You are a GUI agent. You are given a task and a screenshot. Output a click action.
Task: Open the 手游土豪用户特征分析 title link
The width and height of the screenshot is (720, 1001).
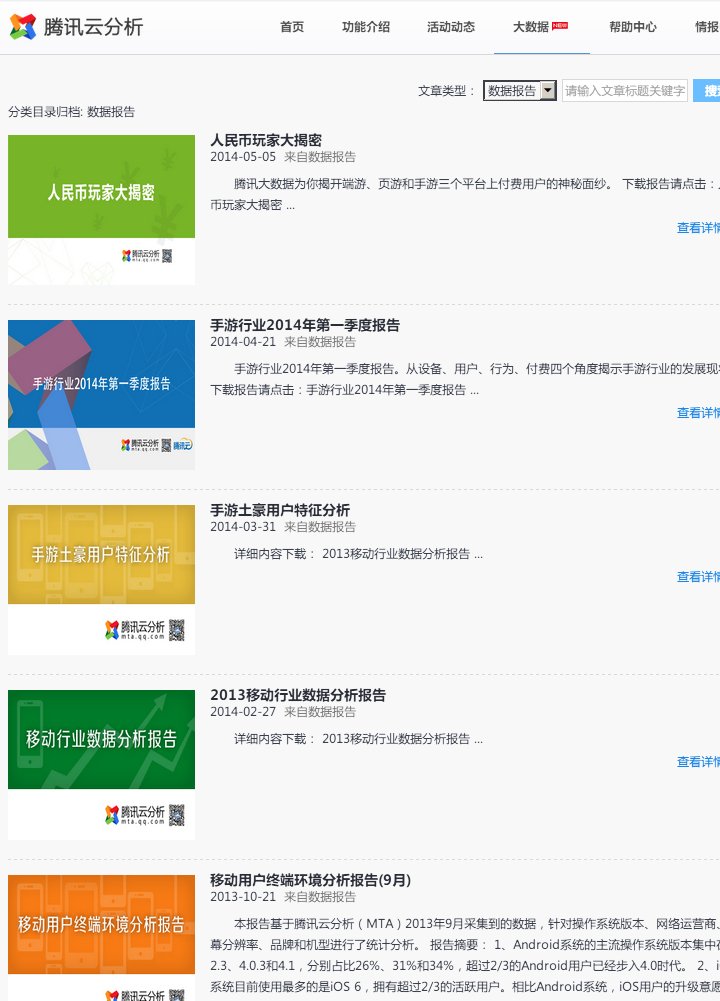click(x=280, y=510)
